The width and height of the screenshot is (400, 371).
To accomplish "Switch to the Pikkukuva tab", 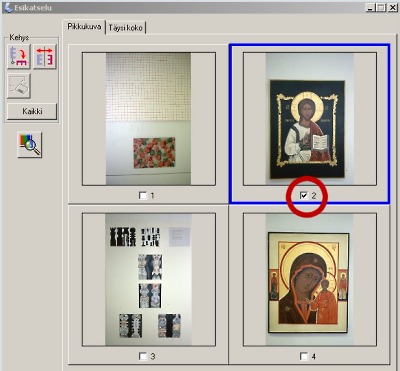I will pyautogui.click(x=84, y=27).
